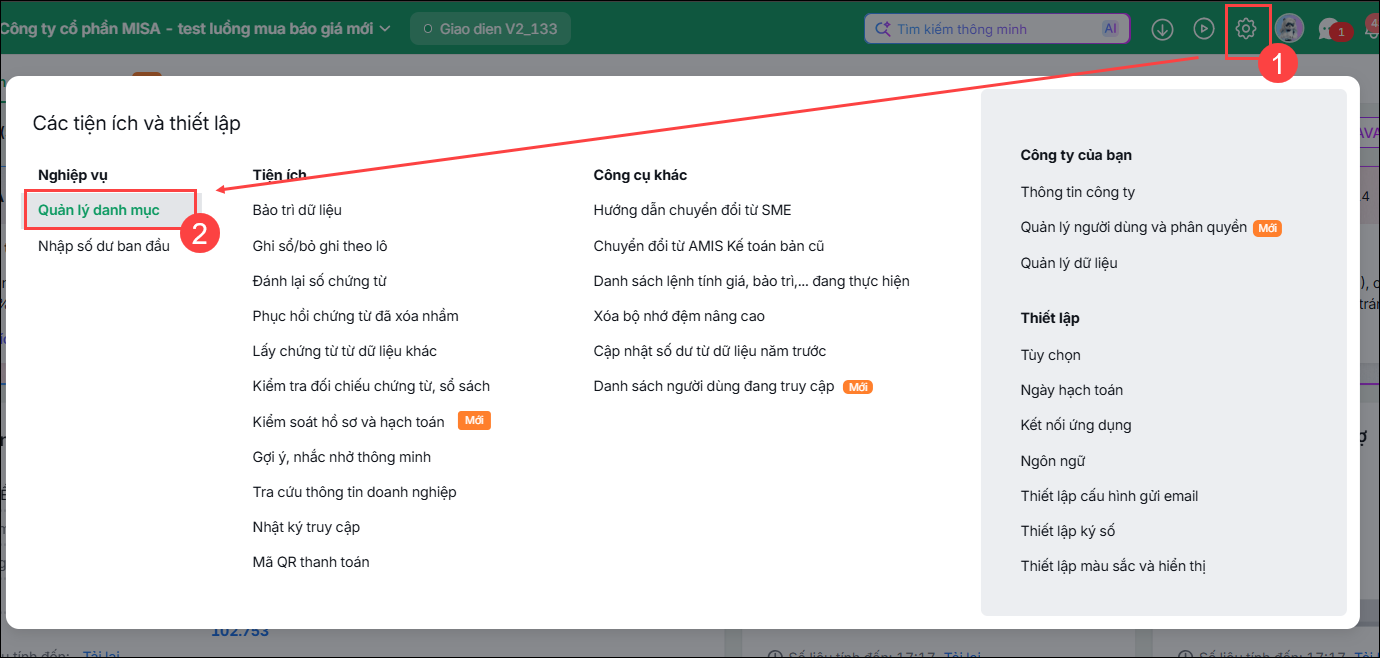The image size is (1380, 658).
Task: Open the chat messages icon
Action: coord(1329,29)
